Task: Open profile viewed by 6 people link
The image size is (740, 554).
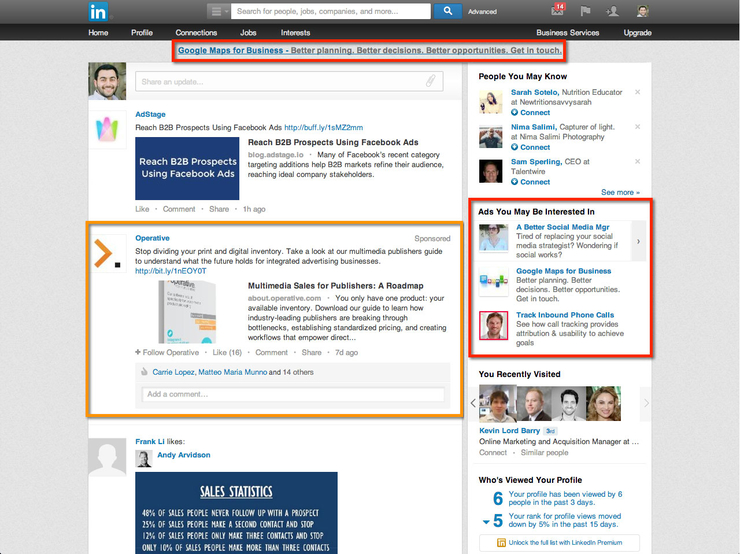Action: pyautogui.click(x=565, y=498)
